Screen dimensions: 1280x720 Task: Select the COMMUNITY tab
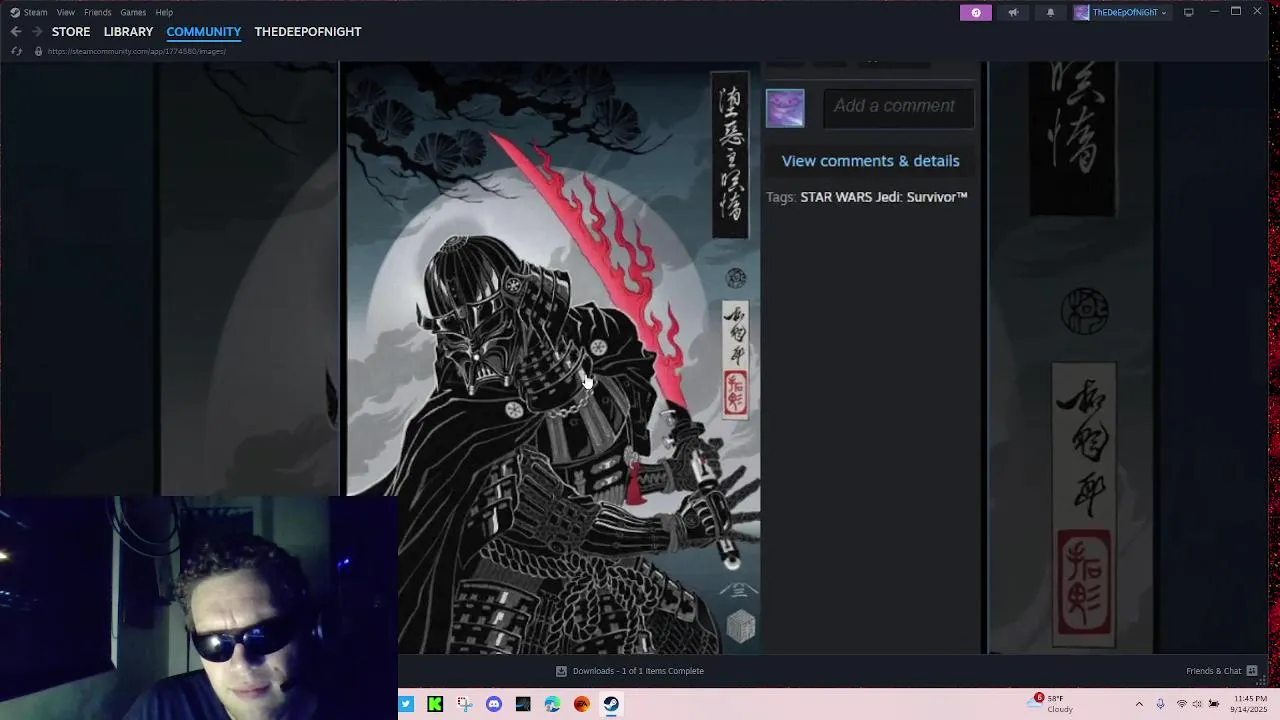(204, 32)
